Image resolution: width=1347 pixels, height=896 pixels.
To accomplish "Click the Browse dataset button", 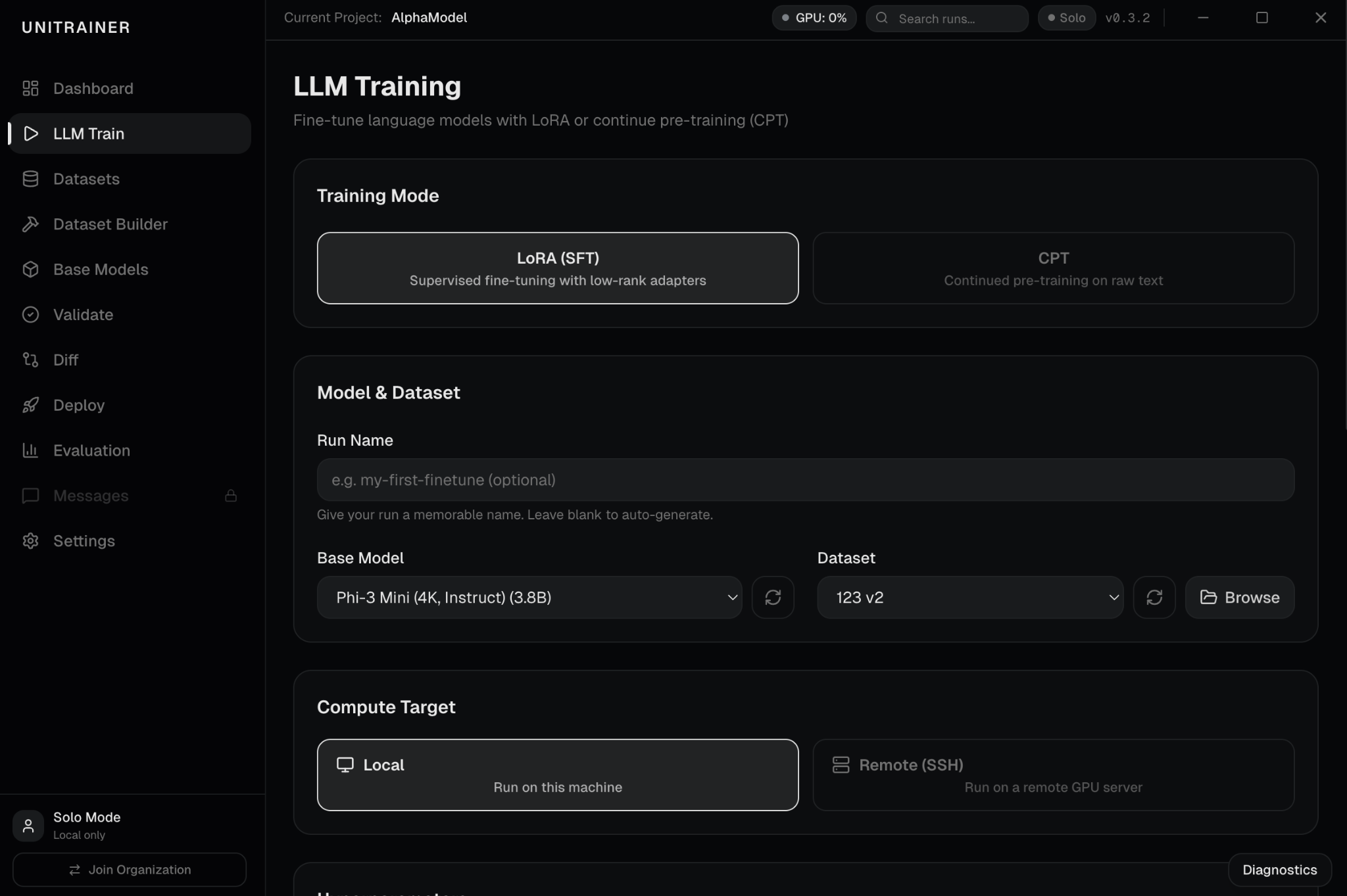I will [1239, 598].
